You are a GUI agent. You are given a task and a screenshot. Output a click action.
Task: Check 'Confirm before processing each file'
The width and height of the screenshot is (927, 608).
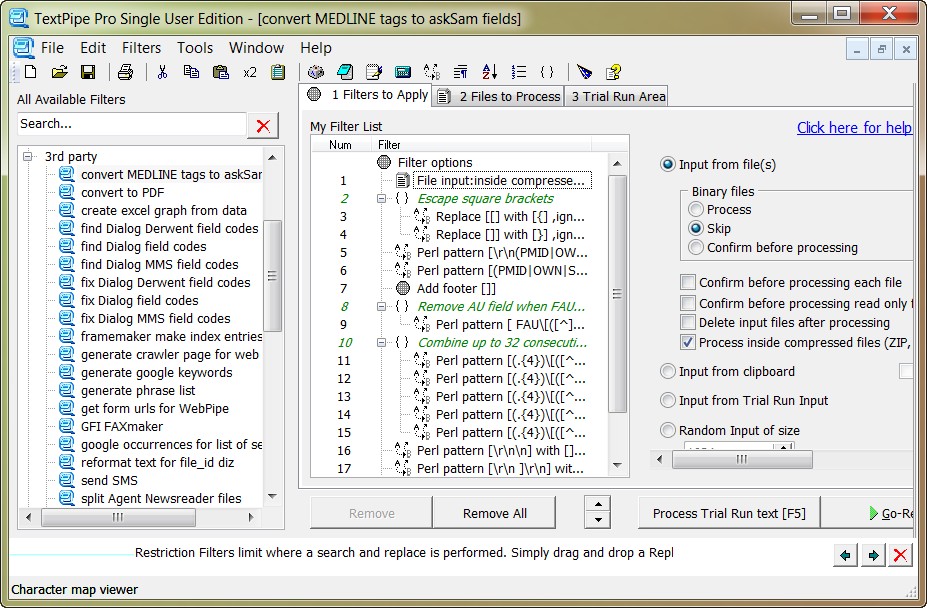(688, 282)
